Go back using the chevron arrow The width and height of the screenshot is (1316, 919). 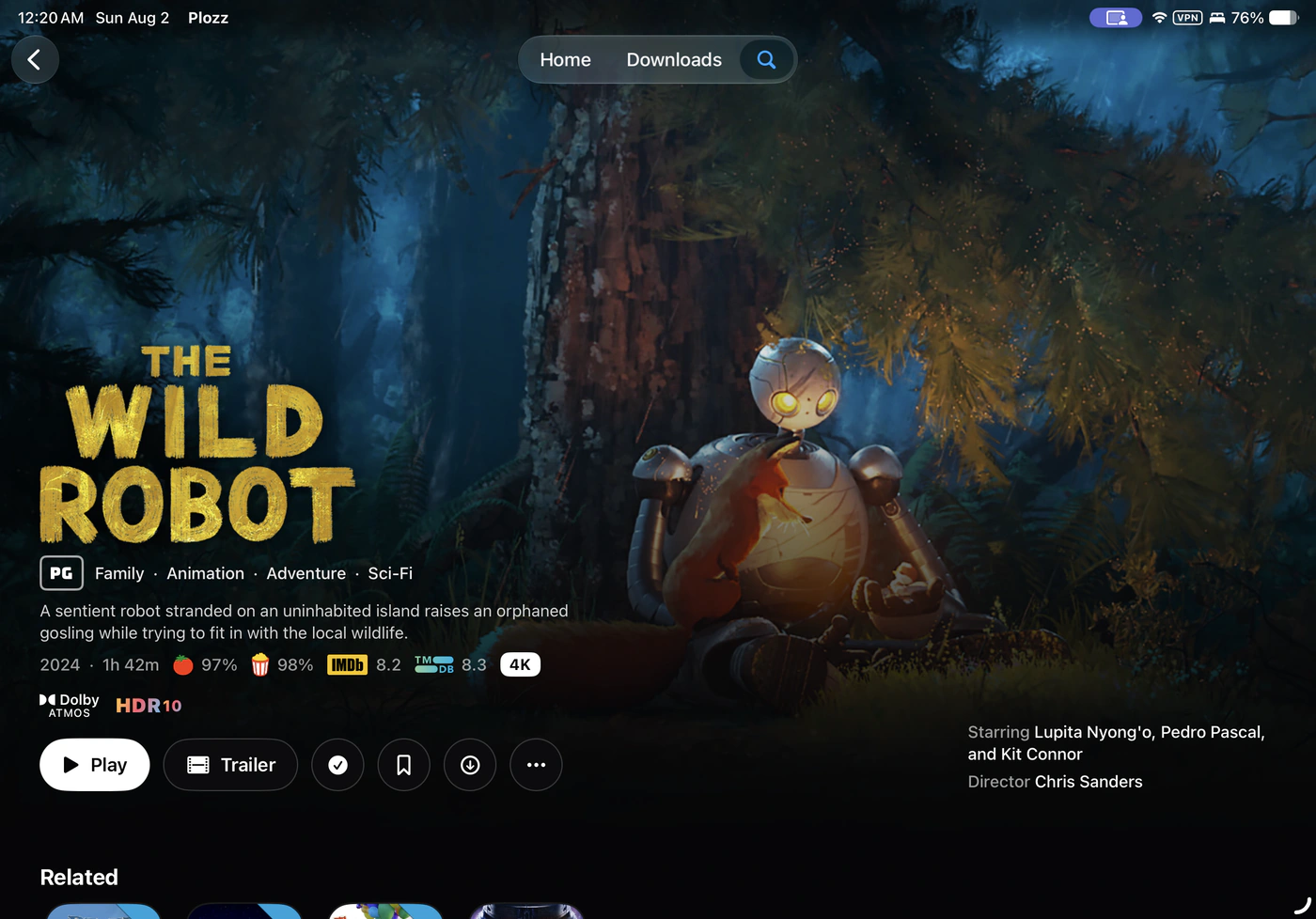[x=35, y=59]
